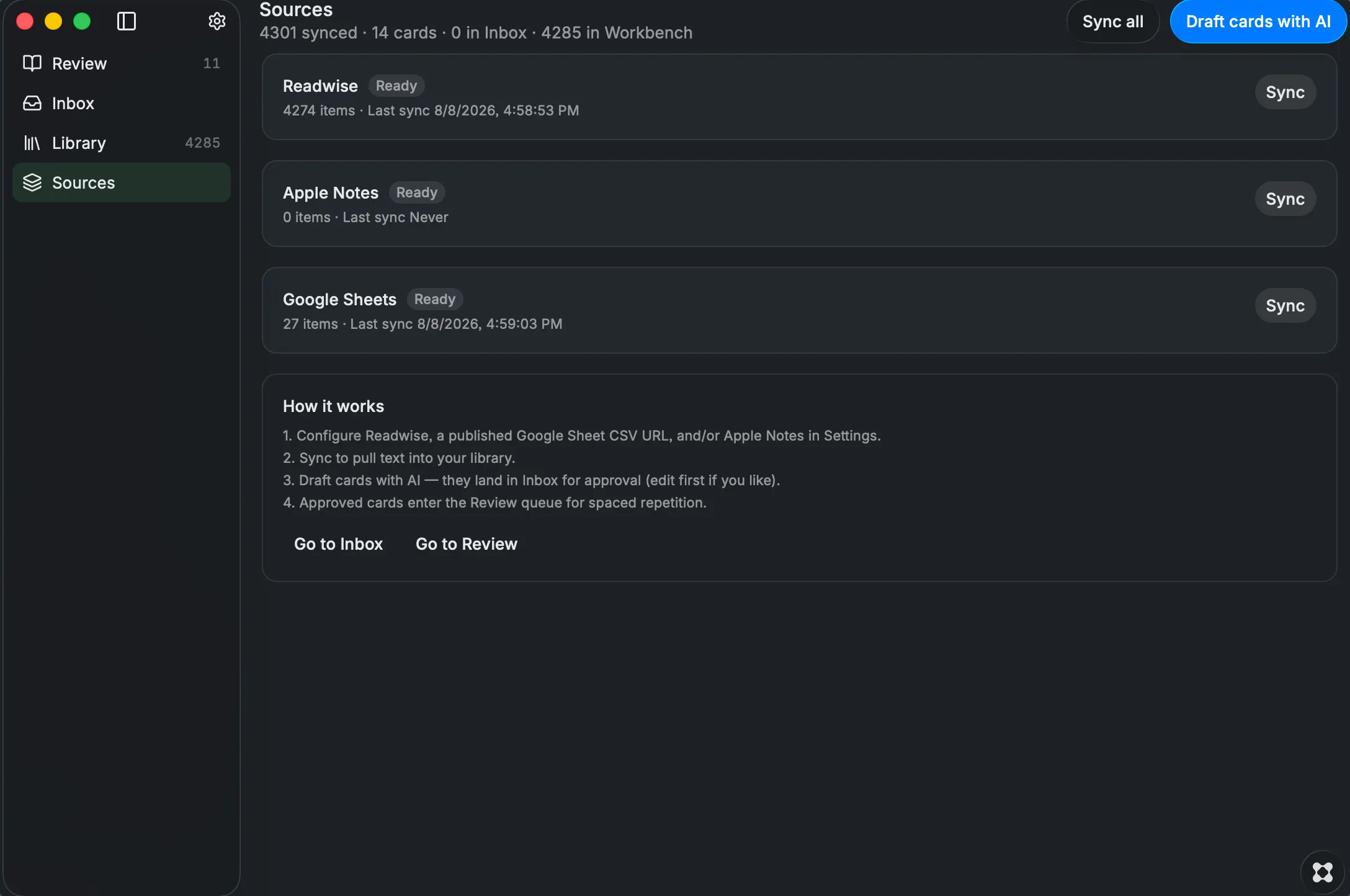Sync the Apple Notes source
Screen dimensions: 1350x896
(x=1285, y=199)
